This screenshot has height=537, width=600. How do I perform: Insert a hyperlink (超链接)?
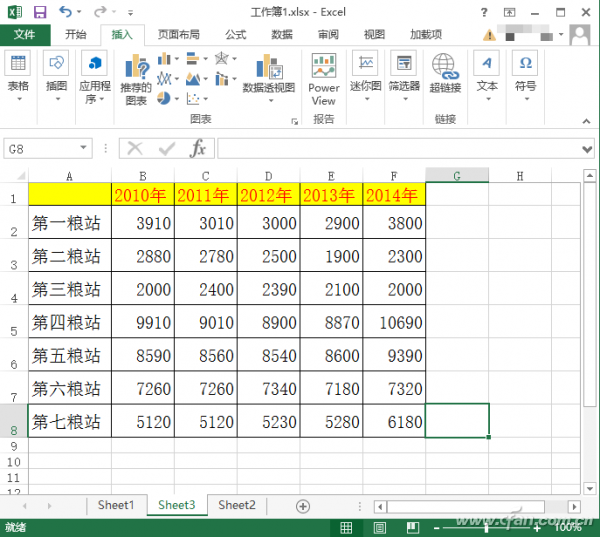tap(445, 74)
